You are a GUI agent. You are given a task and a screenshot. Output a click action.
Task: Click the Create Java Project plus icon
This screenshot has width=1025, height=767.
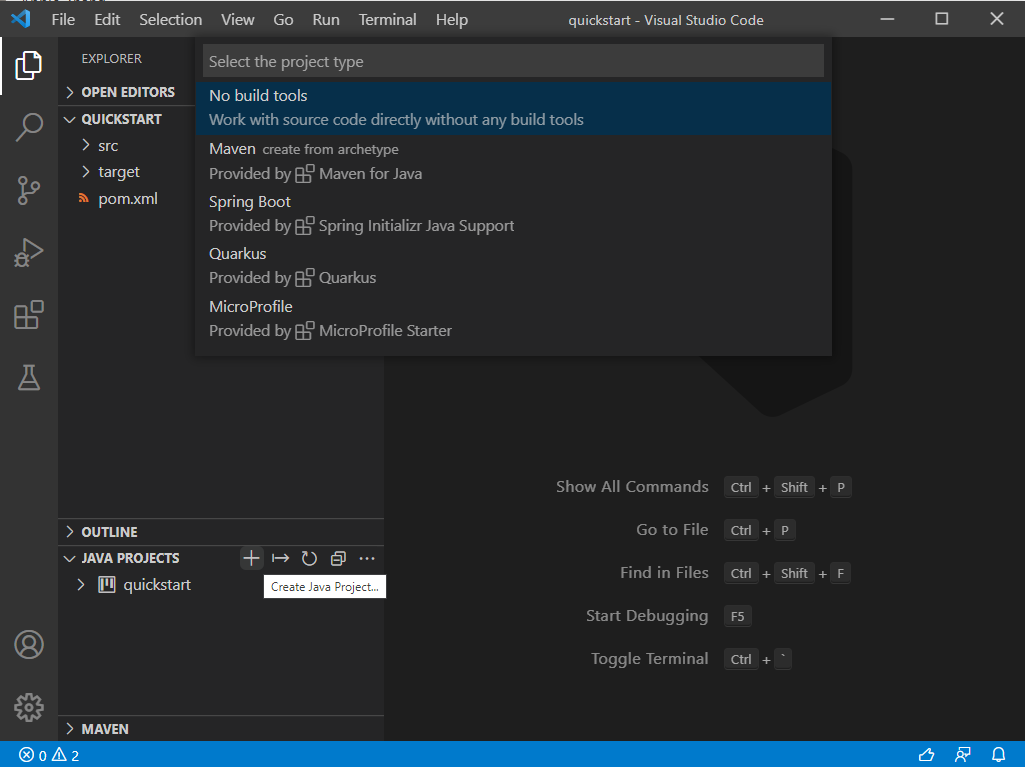(x=251, y=558)
